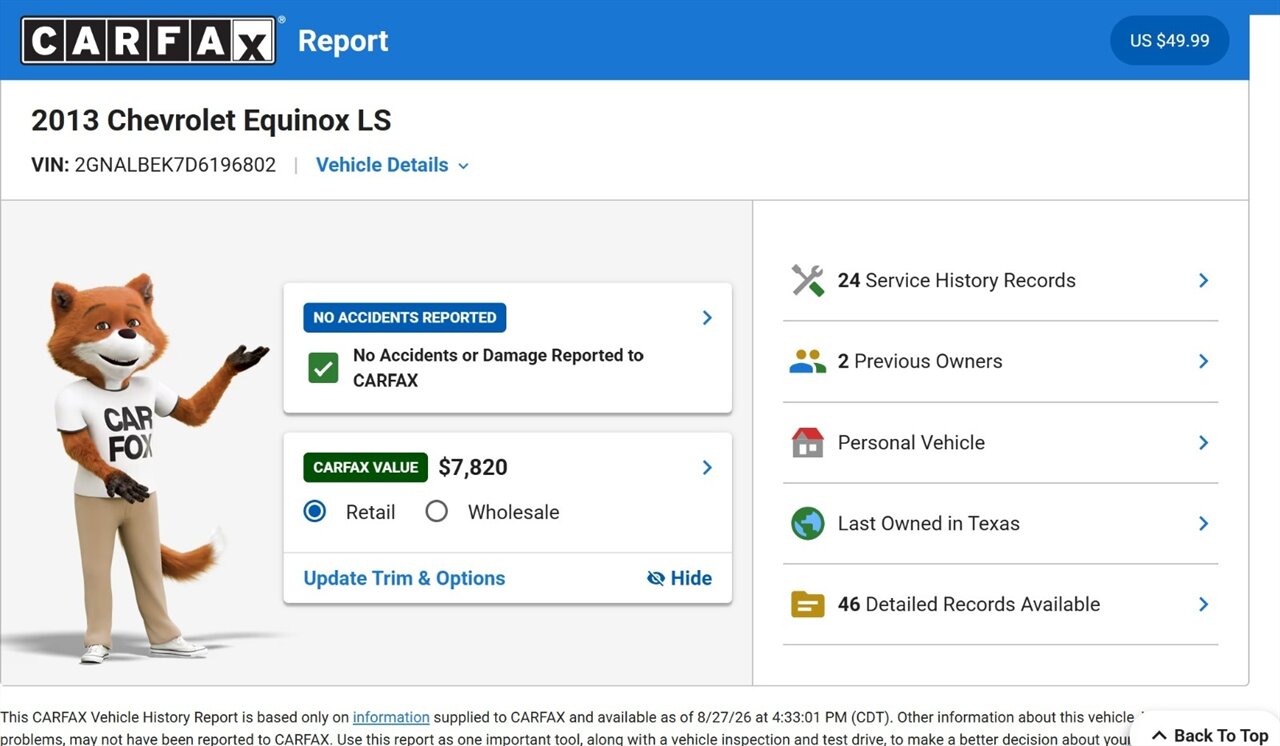
Task: Click the wrench Service History icon
Action: tap(807, 280)
